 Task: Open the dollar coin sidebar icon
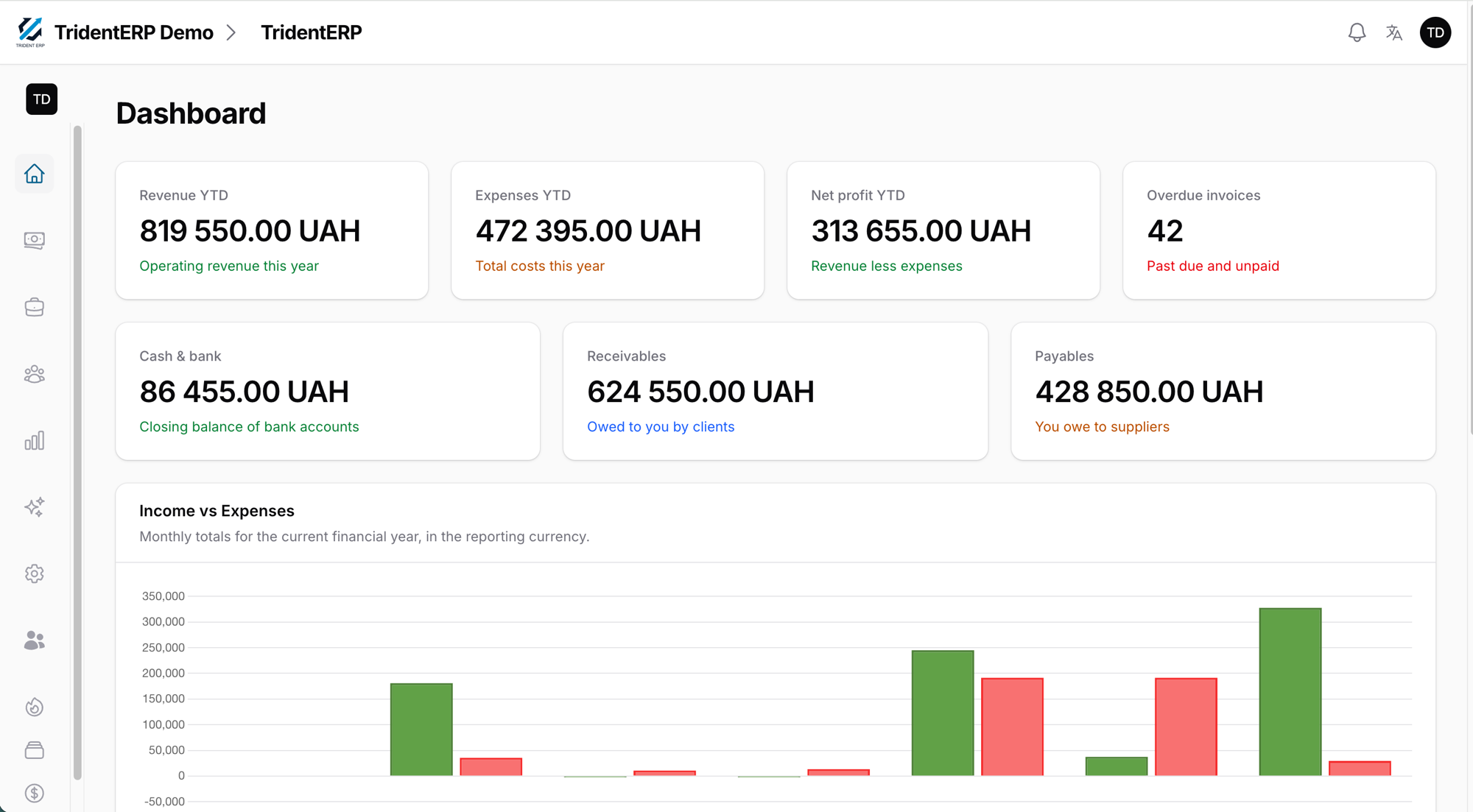[34, 793]
